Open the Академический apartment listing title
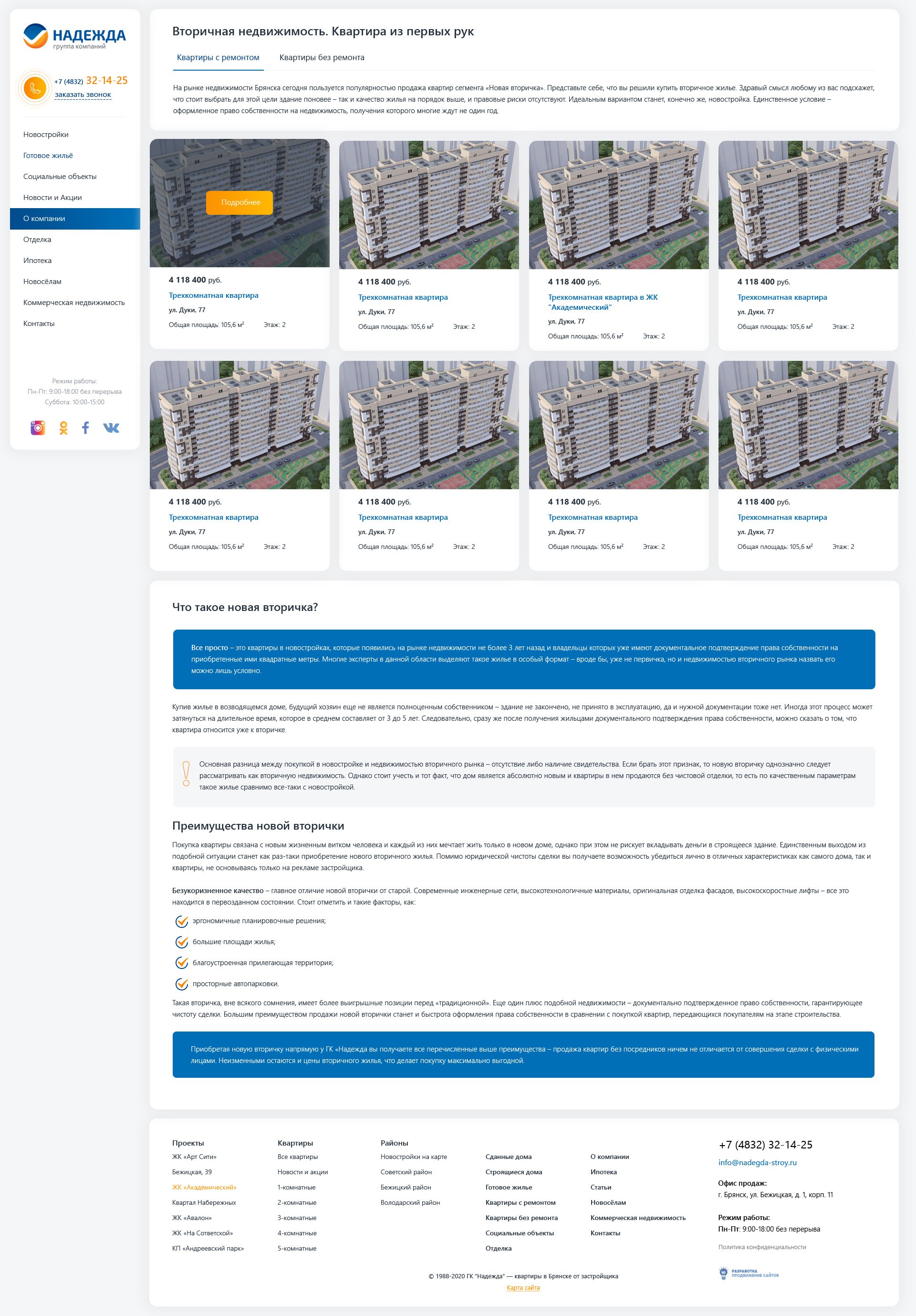916x1316 pixels. tap(603, 302)
